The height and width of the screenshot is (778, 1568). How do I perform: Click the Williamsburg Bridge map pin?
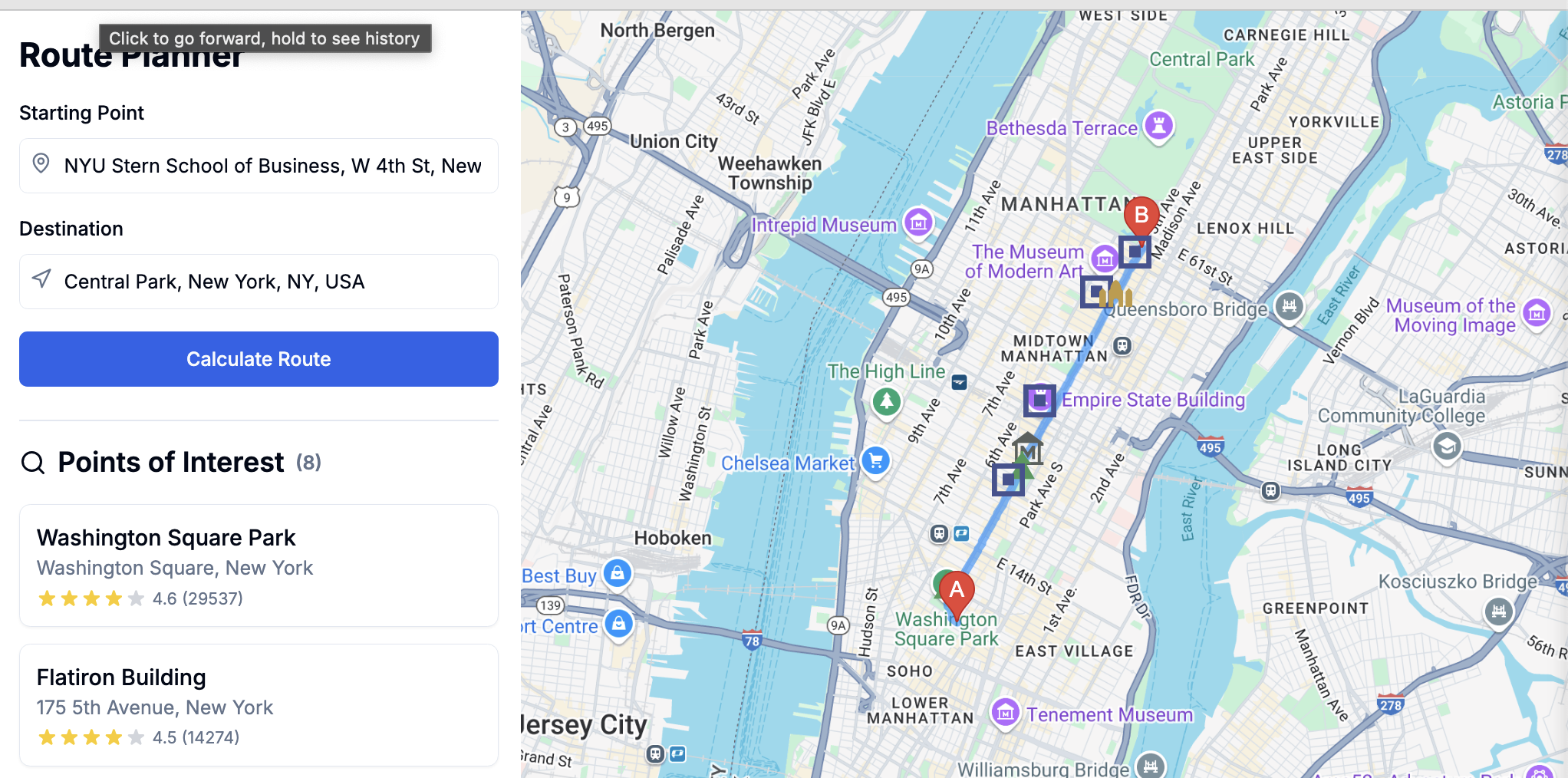[1150, 766]
